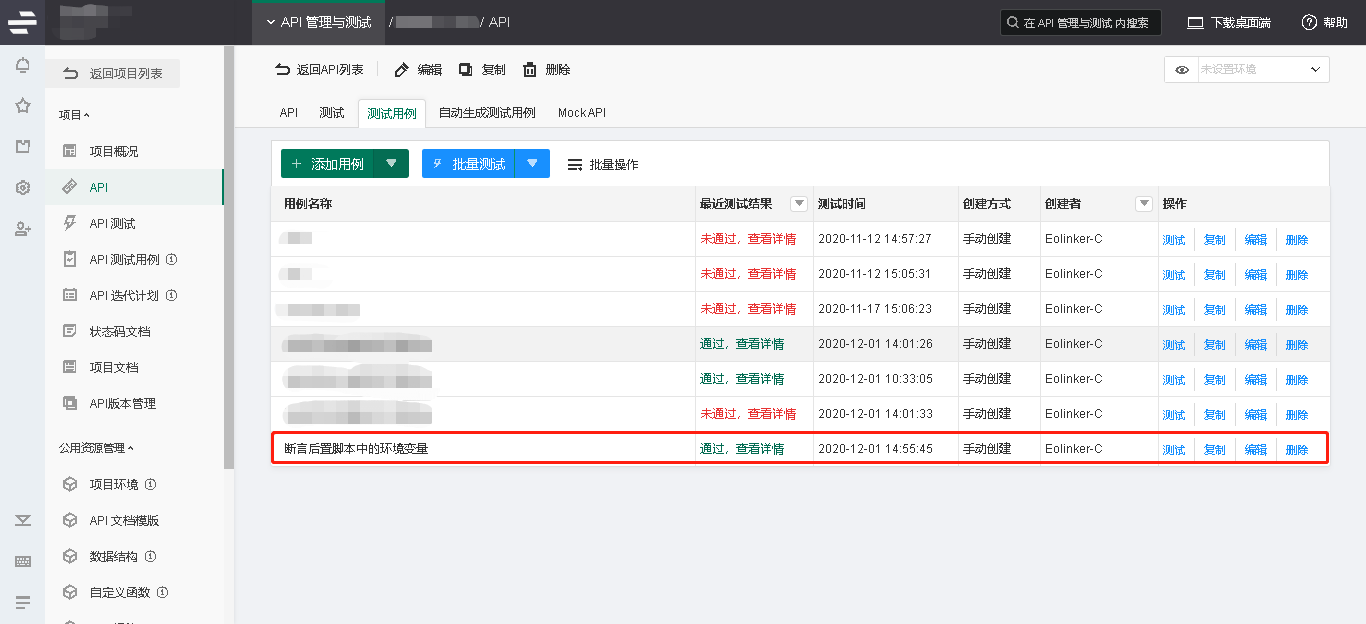This screenshot has width=1366, height=624.
Task: Open the settings gear icon in sidebar
Action: (22, 188)
